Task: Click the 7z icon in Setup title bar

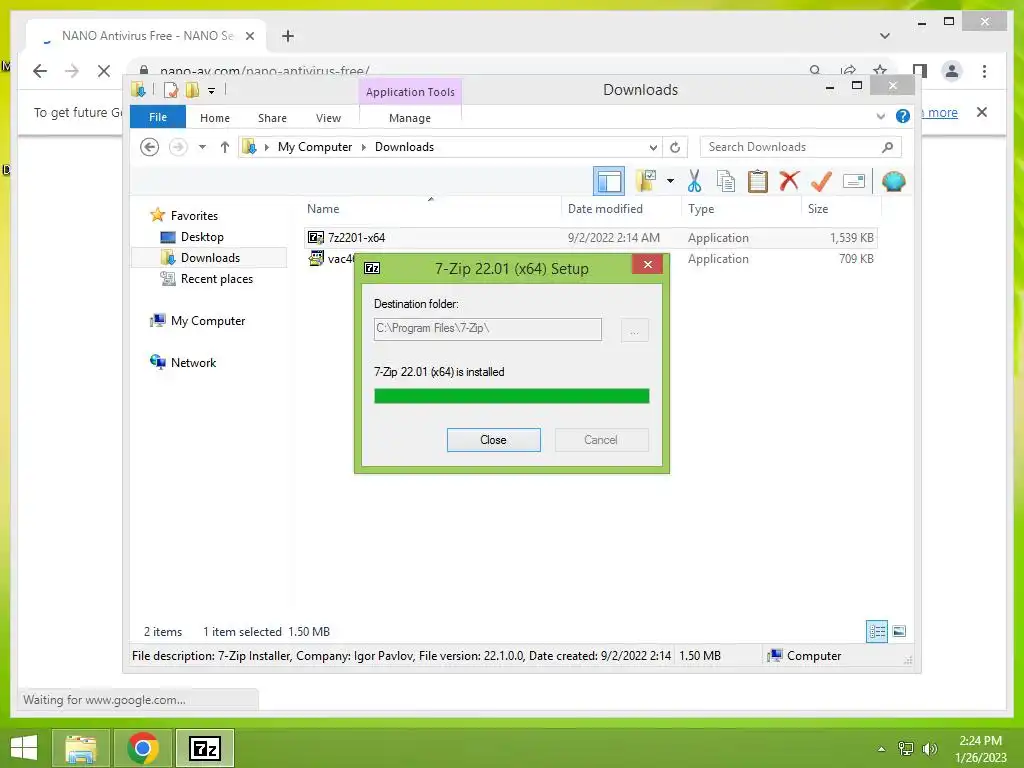Action: click(372, 268)
